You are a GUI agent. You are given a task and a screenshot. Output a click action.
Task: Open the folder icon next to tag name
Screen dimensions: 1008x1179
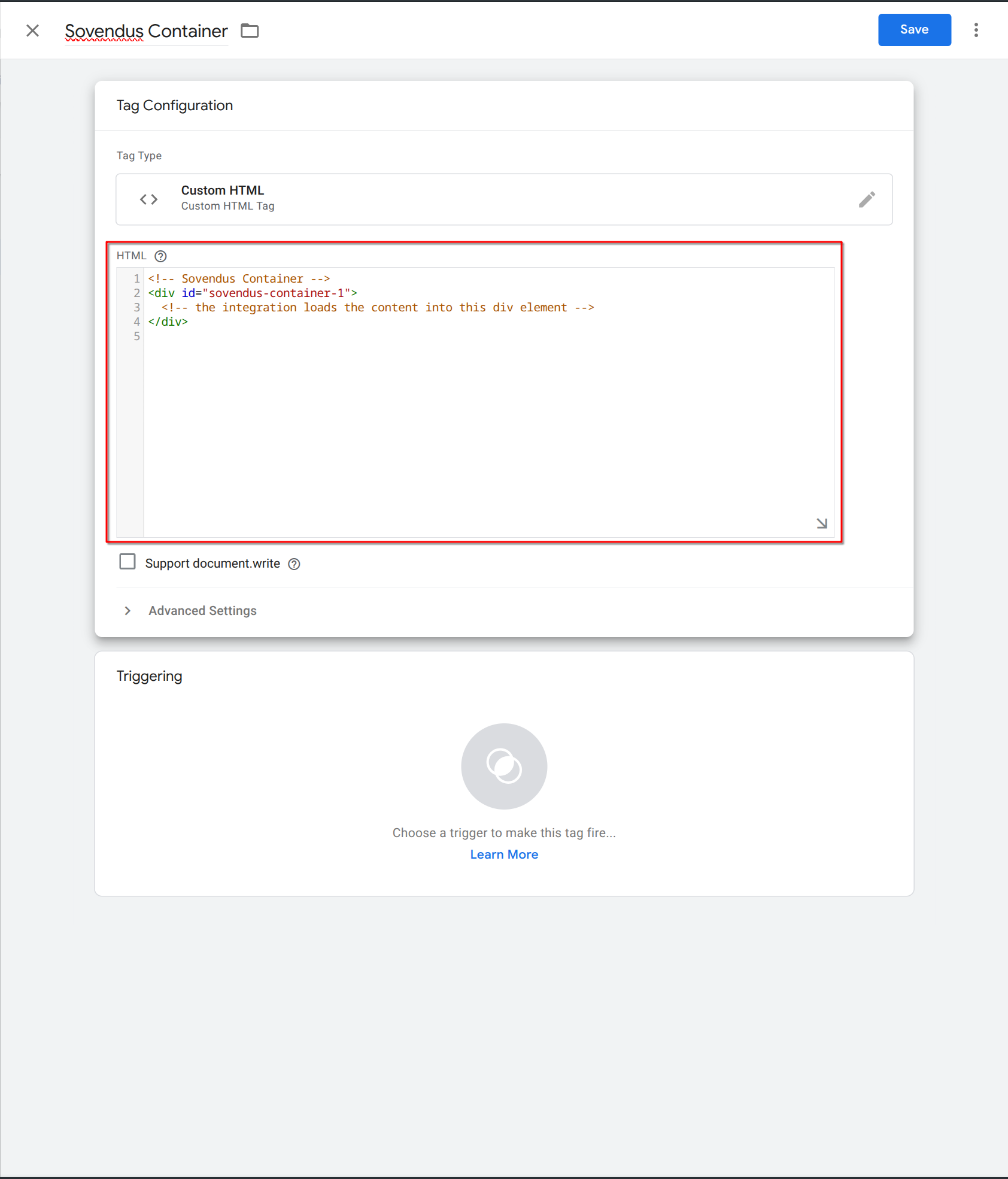pos(250,31)
